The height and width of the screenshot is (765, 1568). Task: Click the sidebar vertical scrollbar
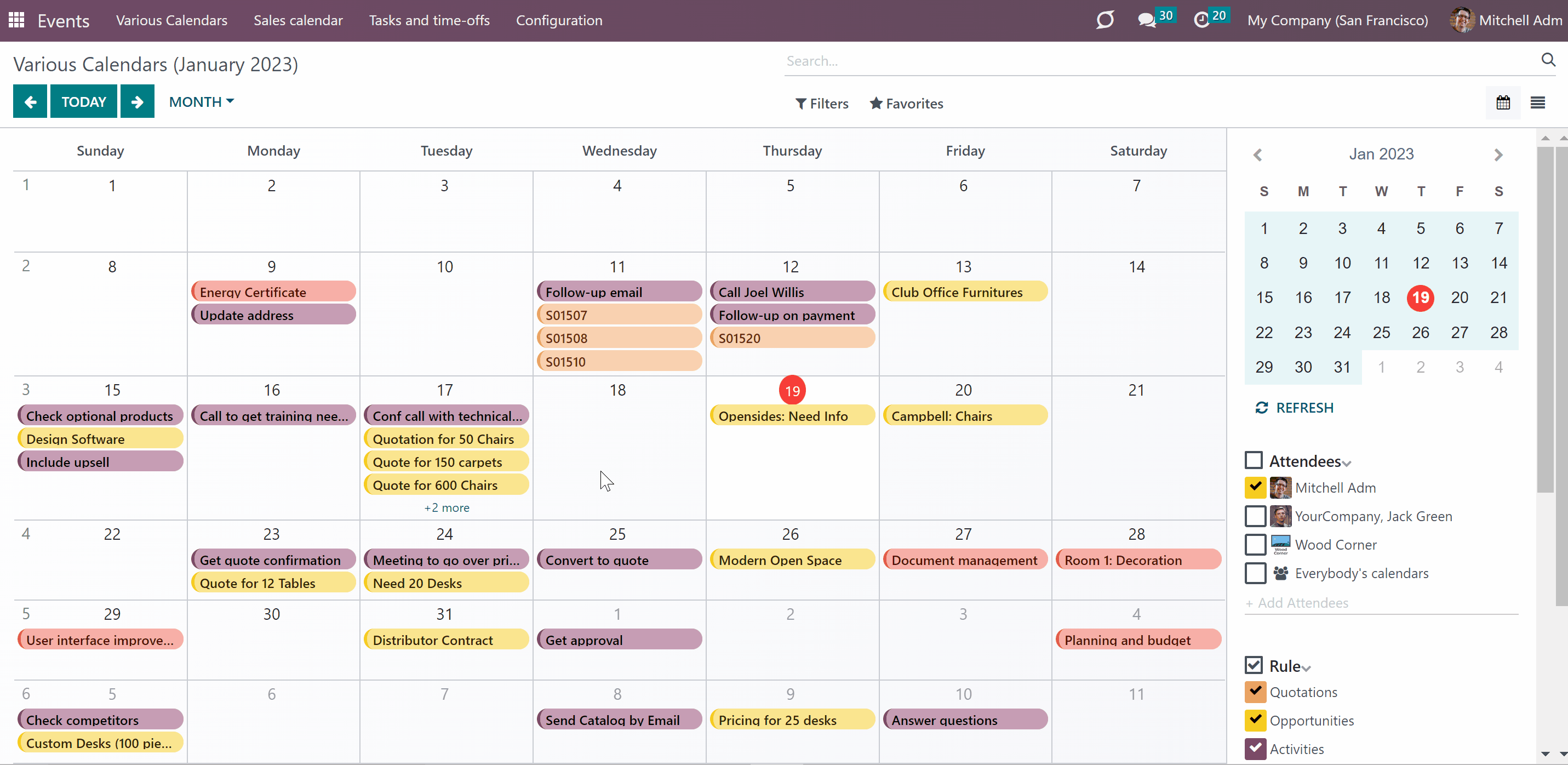coord(1544,319)
